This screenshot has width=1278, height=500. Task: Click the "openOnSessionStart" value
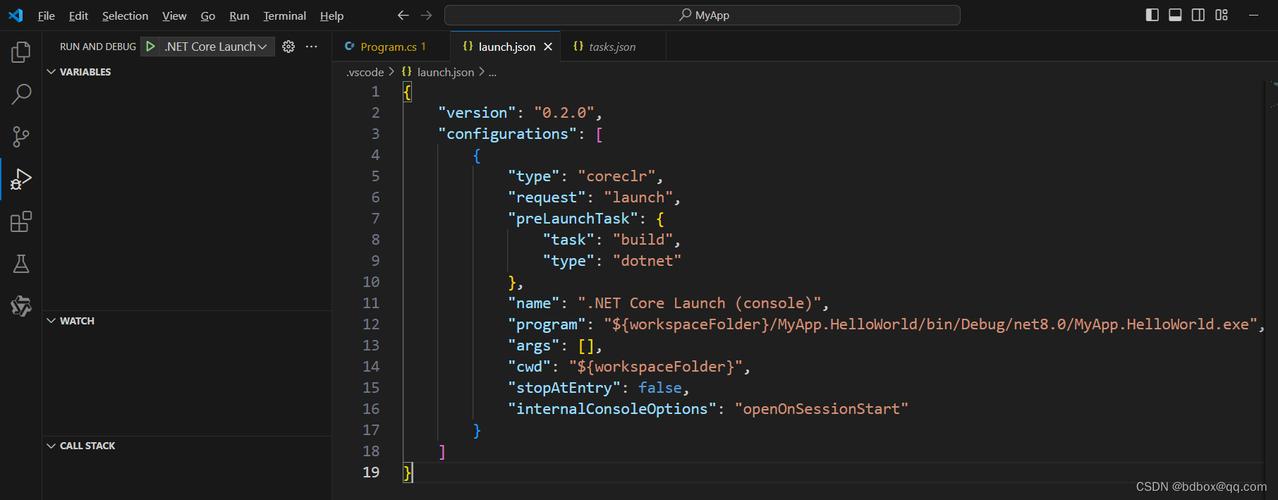(x=821, y=408)
